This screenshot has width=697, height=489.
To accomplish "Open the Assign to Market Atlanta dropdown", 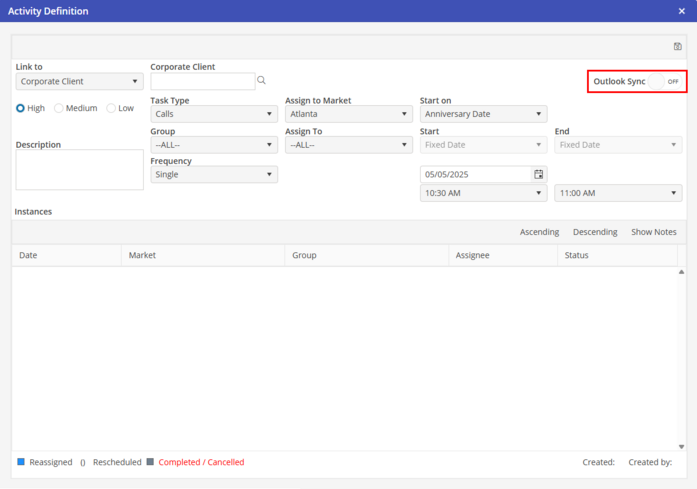I will coord(348,114).
